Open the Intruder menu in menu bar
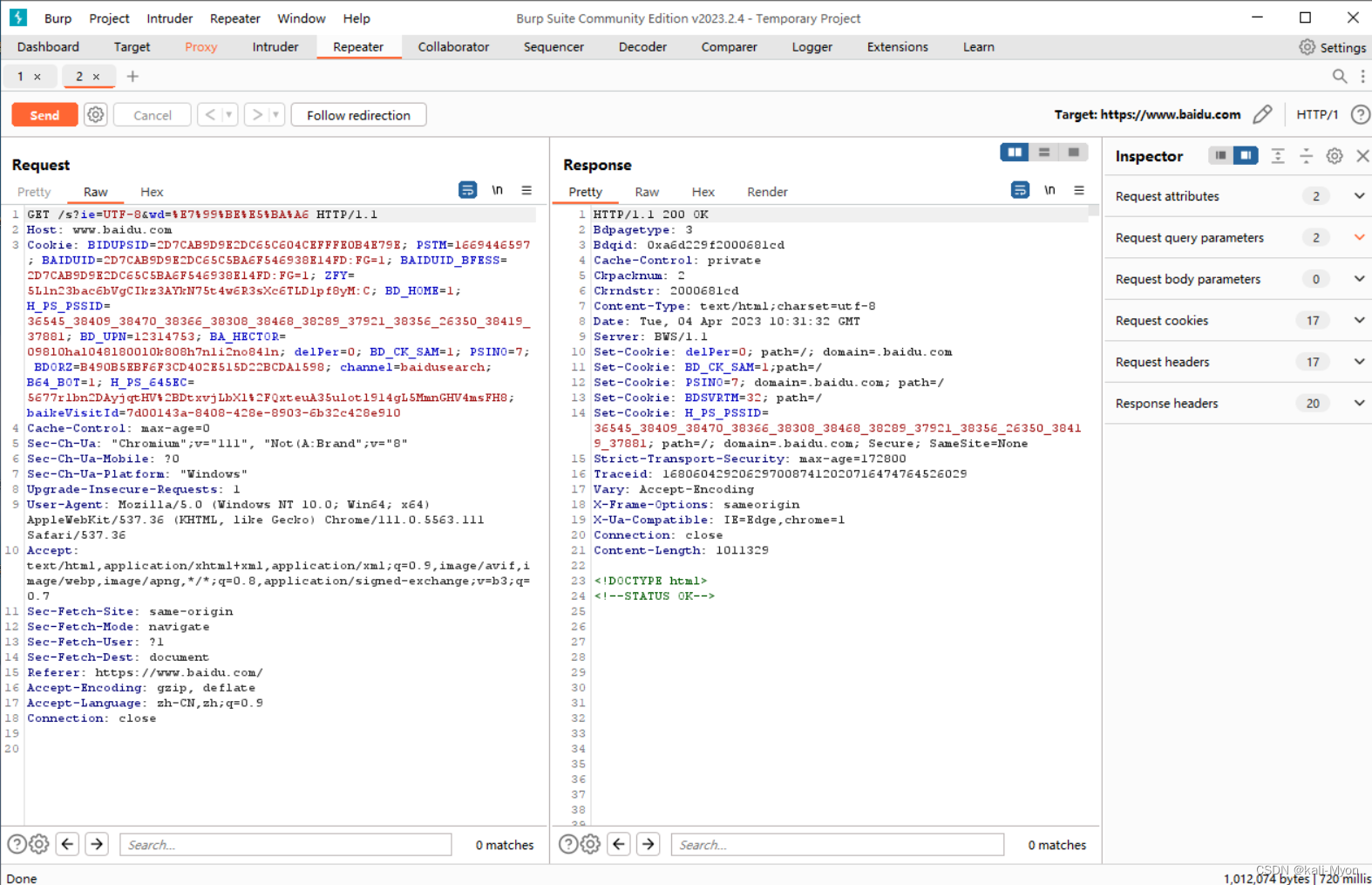1372x885 pixels. pos(170,18)
